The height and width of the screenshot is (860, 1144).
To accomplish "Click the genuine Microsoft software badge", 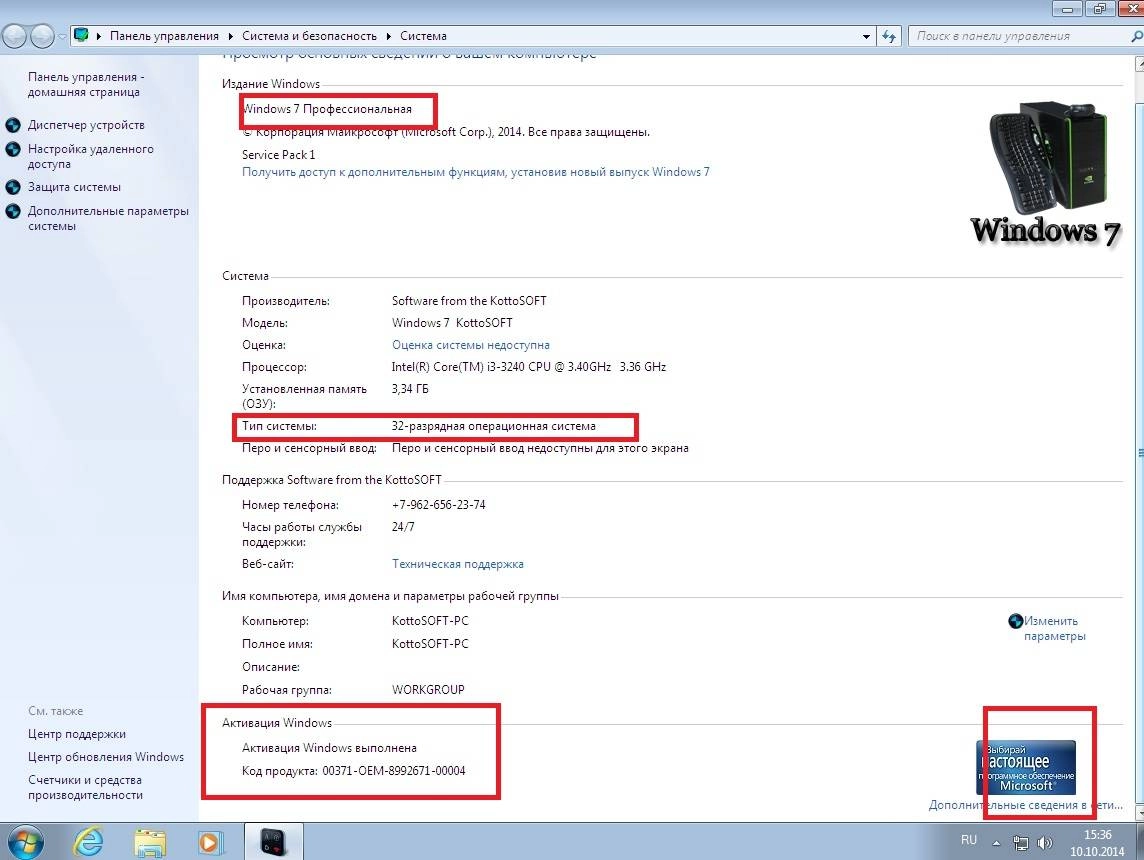I will (1026, 767).
